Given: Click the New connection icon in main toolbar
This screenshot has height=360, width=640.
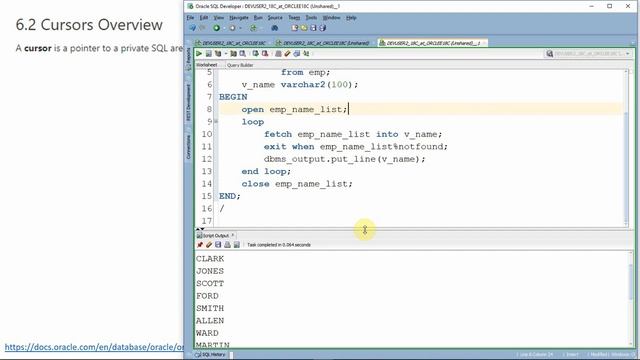Looking at the screenshot, I should pos(193,28).
